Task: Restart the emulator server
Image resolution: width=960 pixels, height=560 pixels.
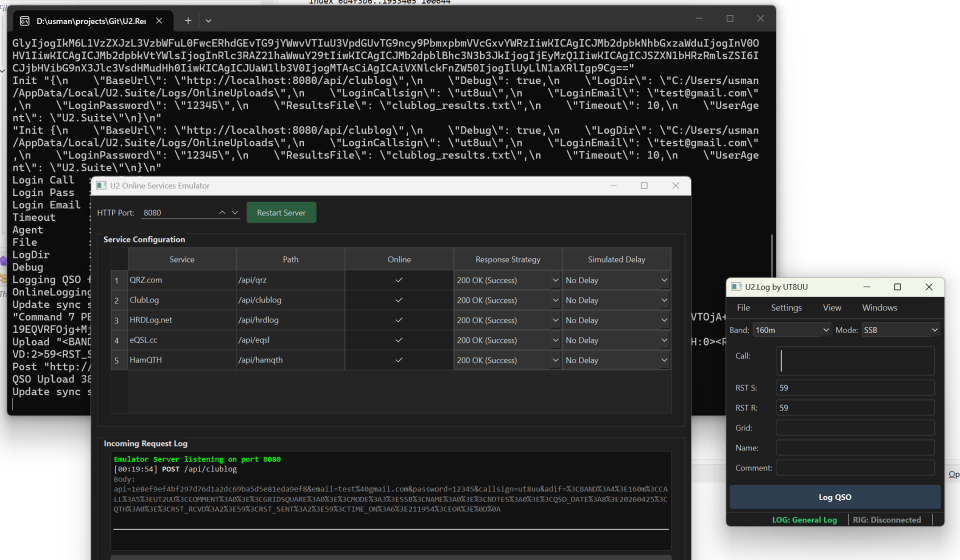Action: [281, 212]
